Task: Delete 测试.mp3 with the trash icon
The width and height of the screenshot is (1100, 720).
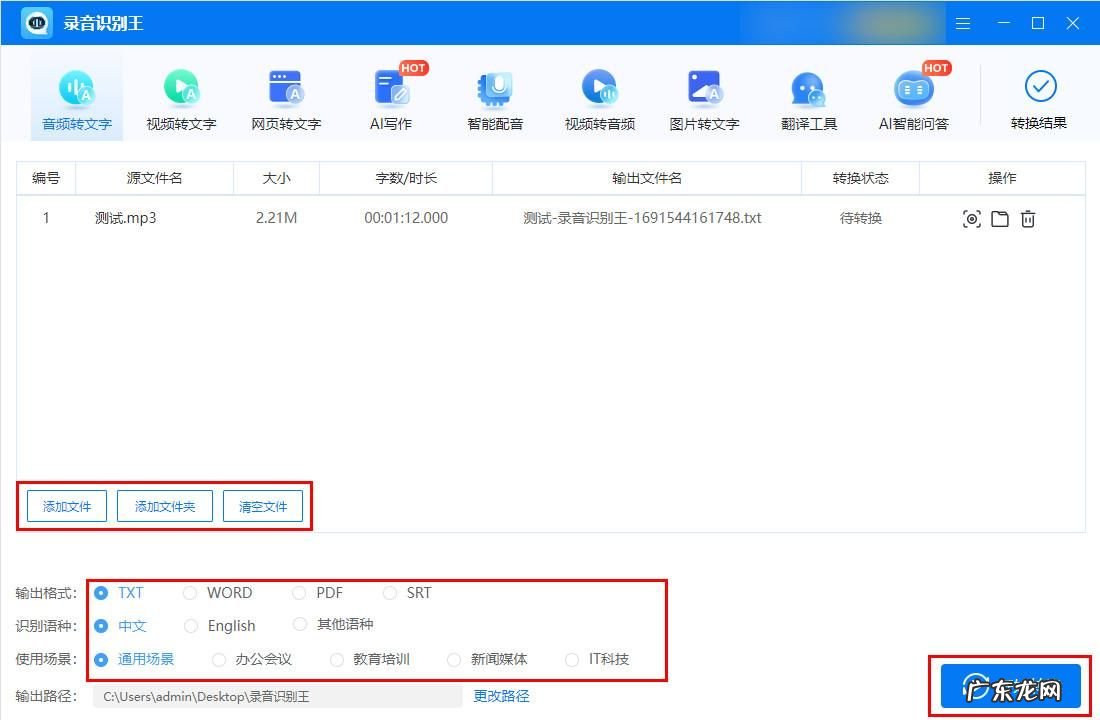Action: tap(1028, 219)
